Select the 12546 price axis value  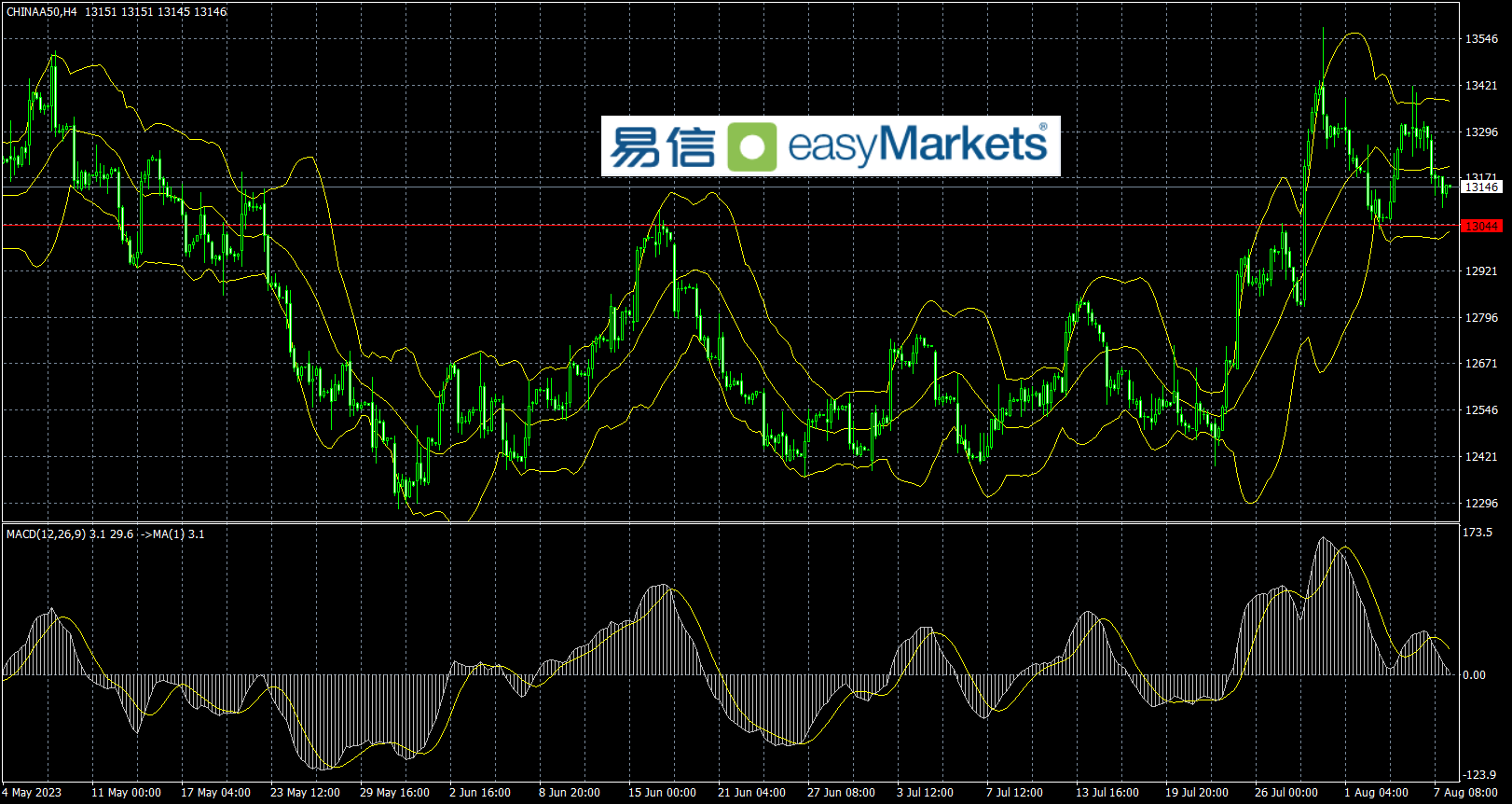(x=1481, y=410)
